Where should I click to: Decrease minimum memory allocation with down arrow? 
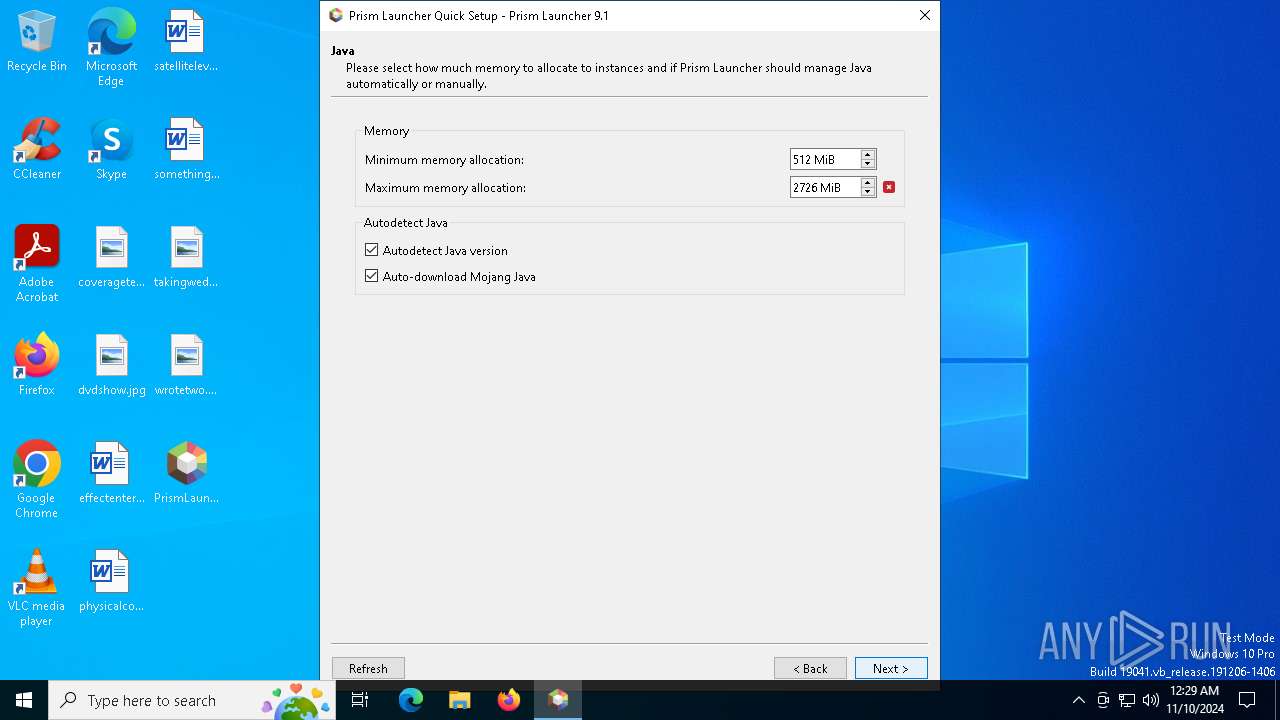click(868, 164)
